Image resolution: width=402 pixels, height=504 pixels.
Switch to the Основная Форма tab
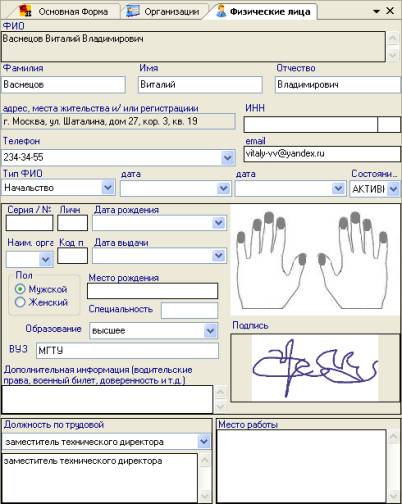[x=64, y=11]
